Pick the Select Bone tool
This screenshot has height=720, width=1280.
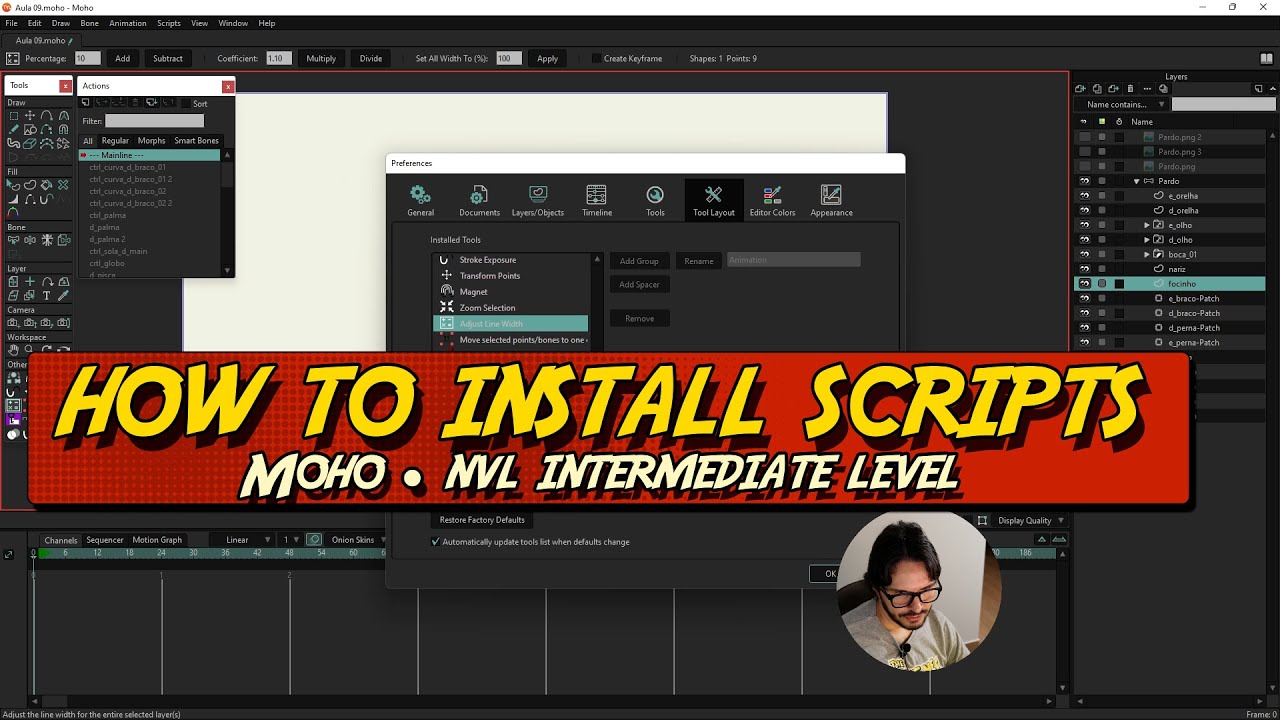(13, 240)
